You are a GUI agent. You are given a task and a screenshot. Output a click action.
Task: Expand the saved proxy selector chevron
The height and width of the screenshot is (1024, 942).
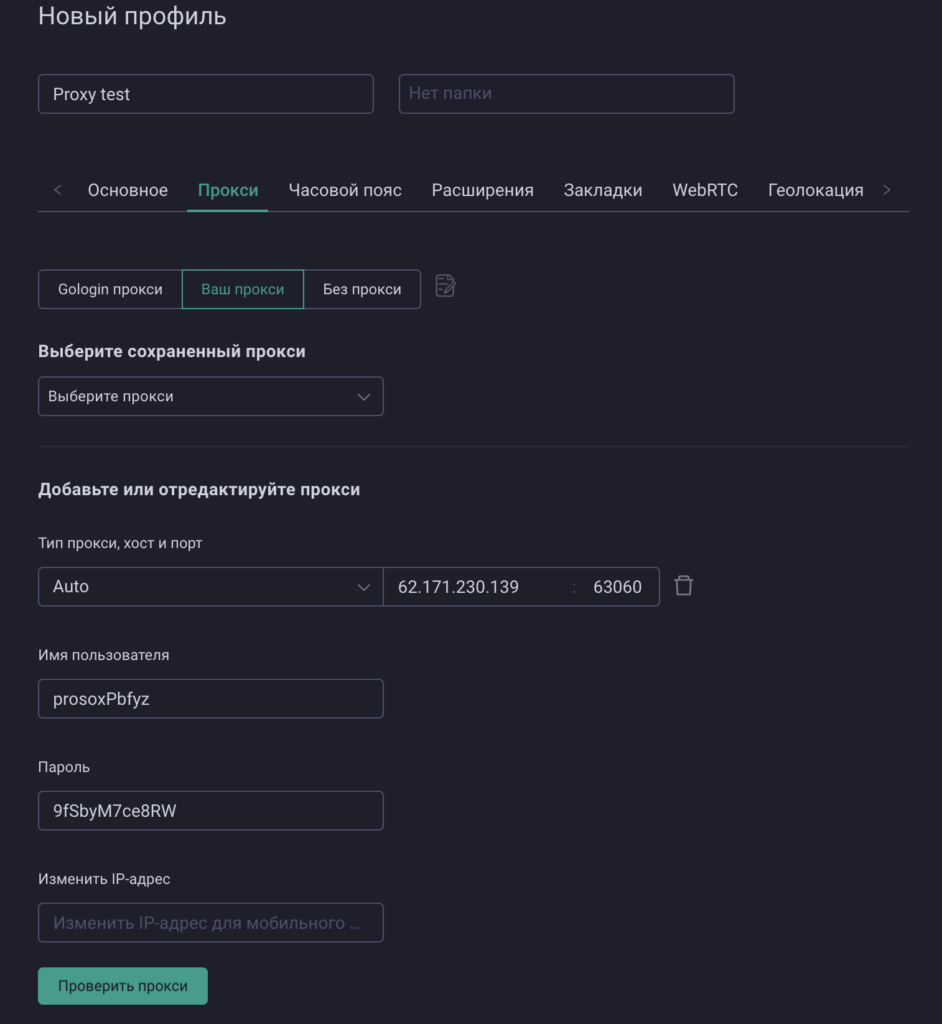[x=364, y=396]
